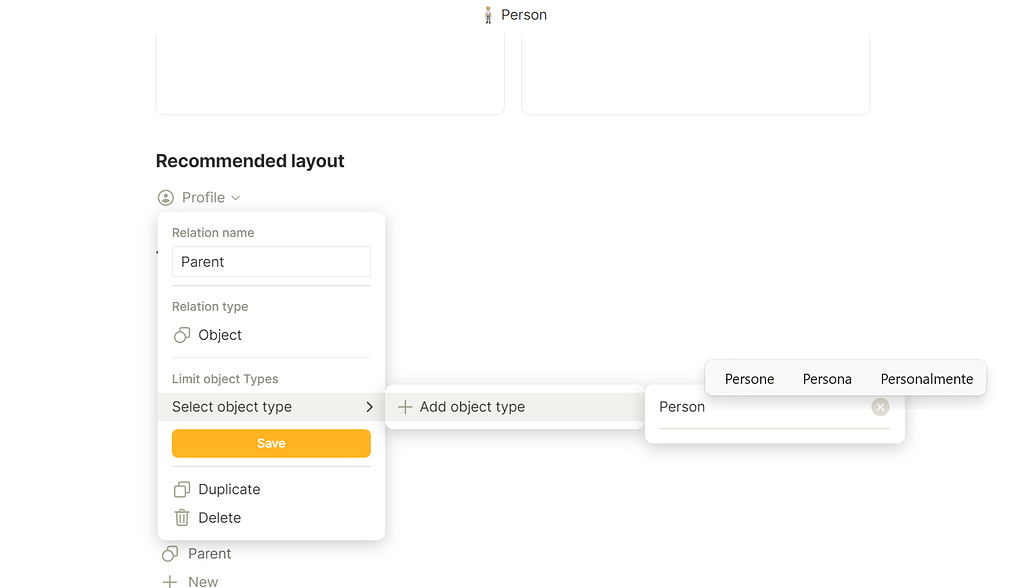Select Duplicate from the relation menu
This screenshot has width=1024, height=588.
pyautogui.click(x=227, y=489)
